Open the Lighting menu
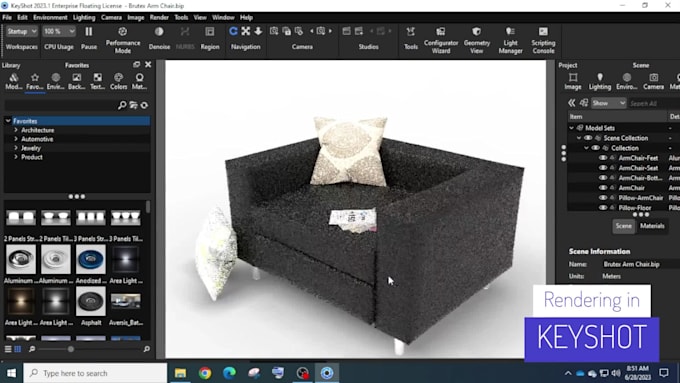The width and height of the screenshot is (680, 383). point(84,17)
